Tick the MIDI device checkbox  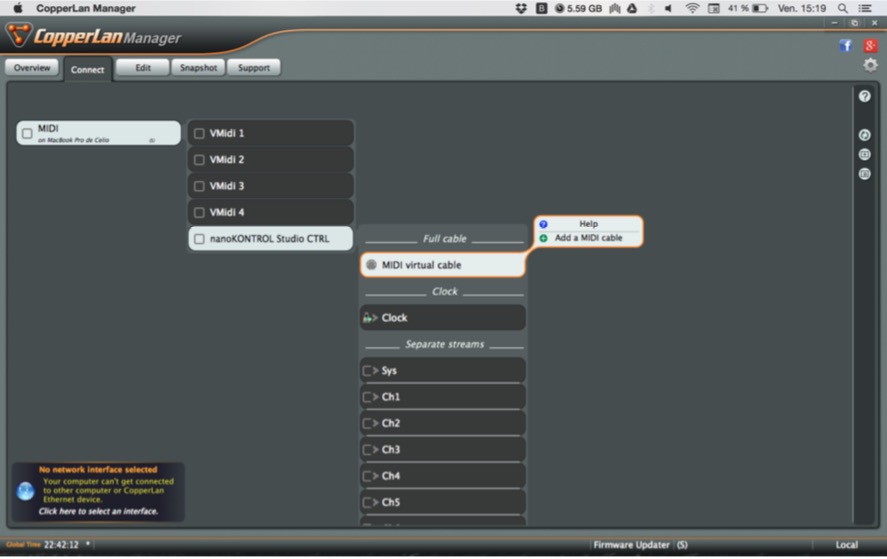coord(27,133)
